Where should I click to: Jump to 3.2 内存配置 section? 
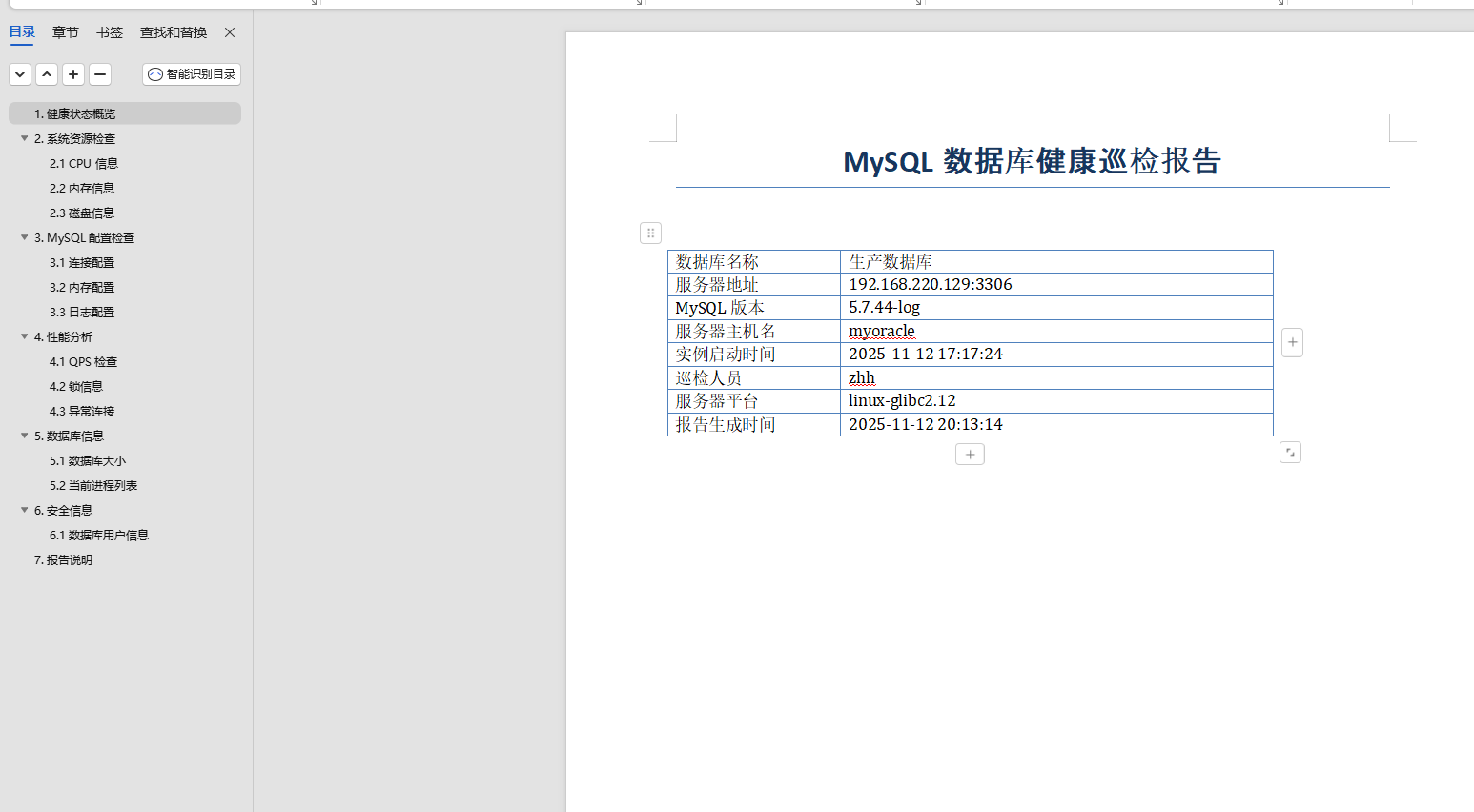(82, 288)
